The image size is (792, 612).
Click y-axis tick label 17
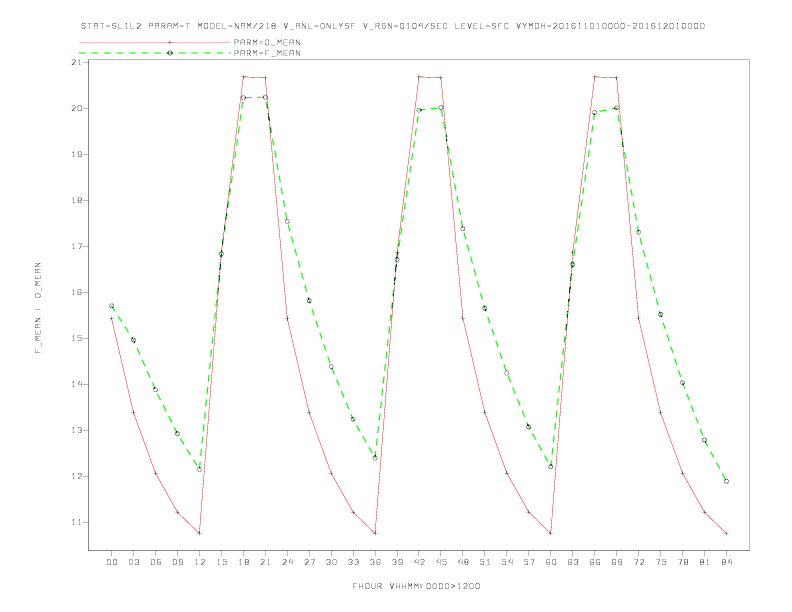pyautogui.click(x=77, y=246)
